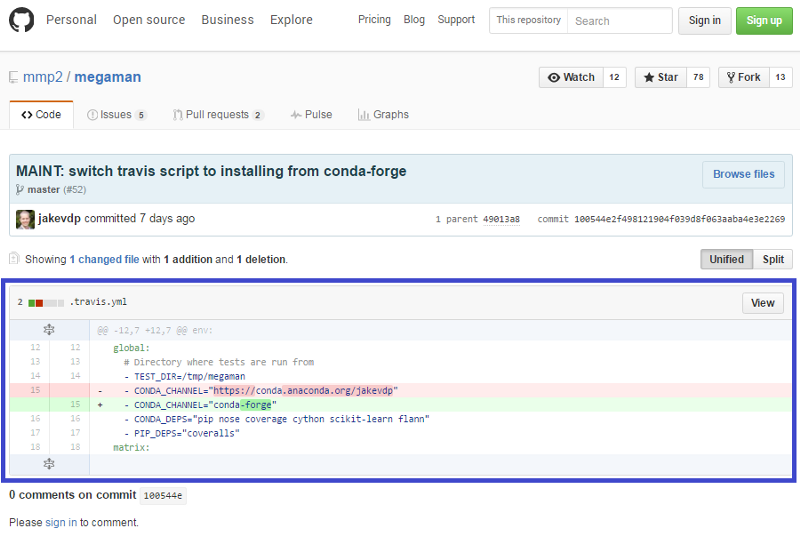Screen dimensions: 800x535
Task: Open the Open source navigation link
Action: click(x=149, y=20)
